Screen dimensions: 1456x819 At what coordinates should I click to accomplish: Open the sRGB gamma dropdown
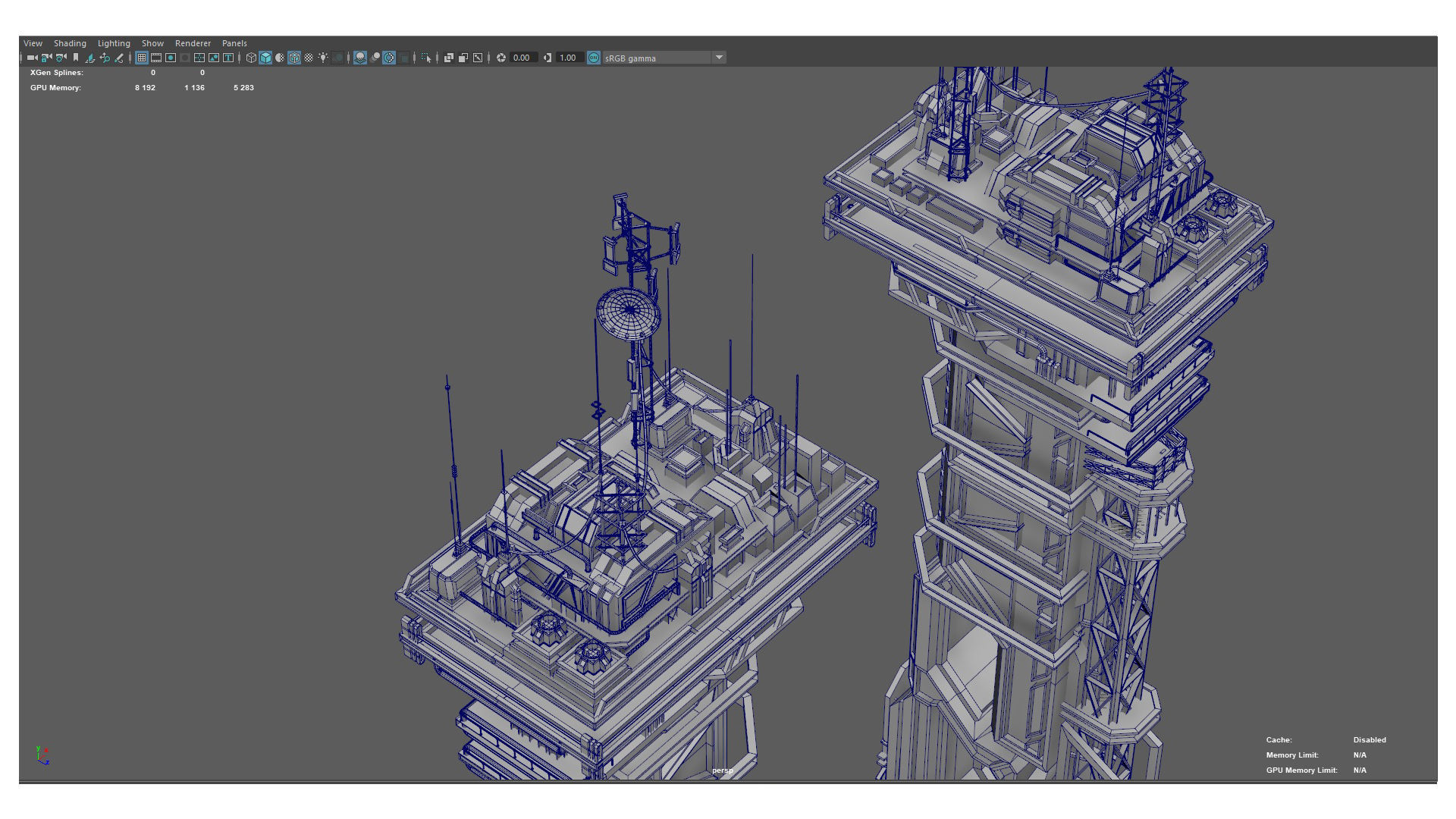pyautogui.click(x=719, y=58)
